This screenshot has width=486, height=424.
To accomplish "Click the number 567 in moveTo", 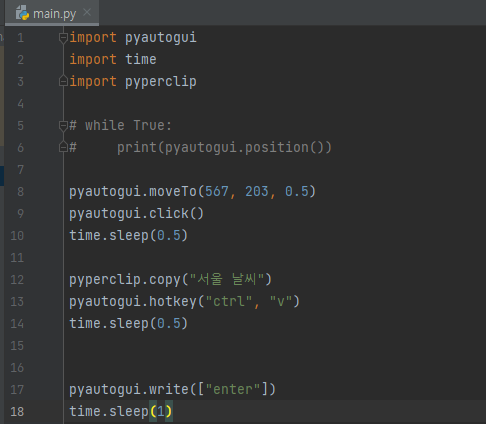I will 217,192.
